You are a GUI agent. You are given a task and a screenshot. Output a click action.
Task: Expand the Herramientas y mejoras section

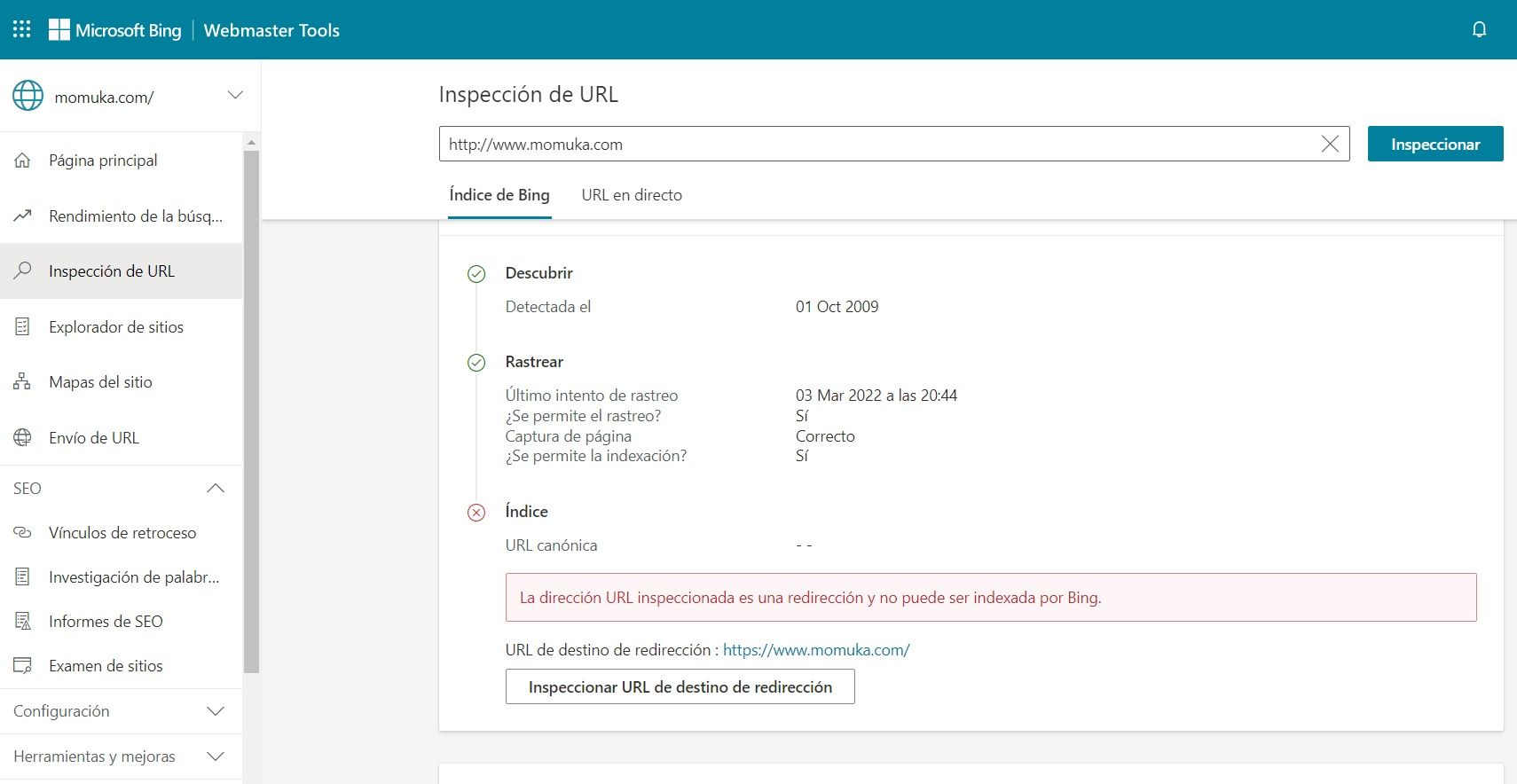121,757
